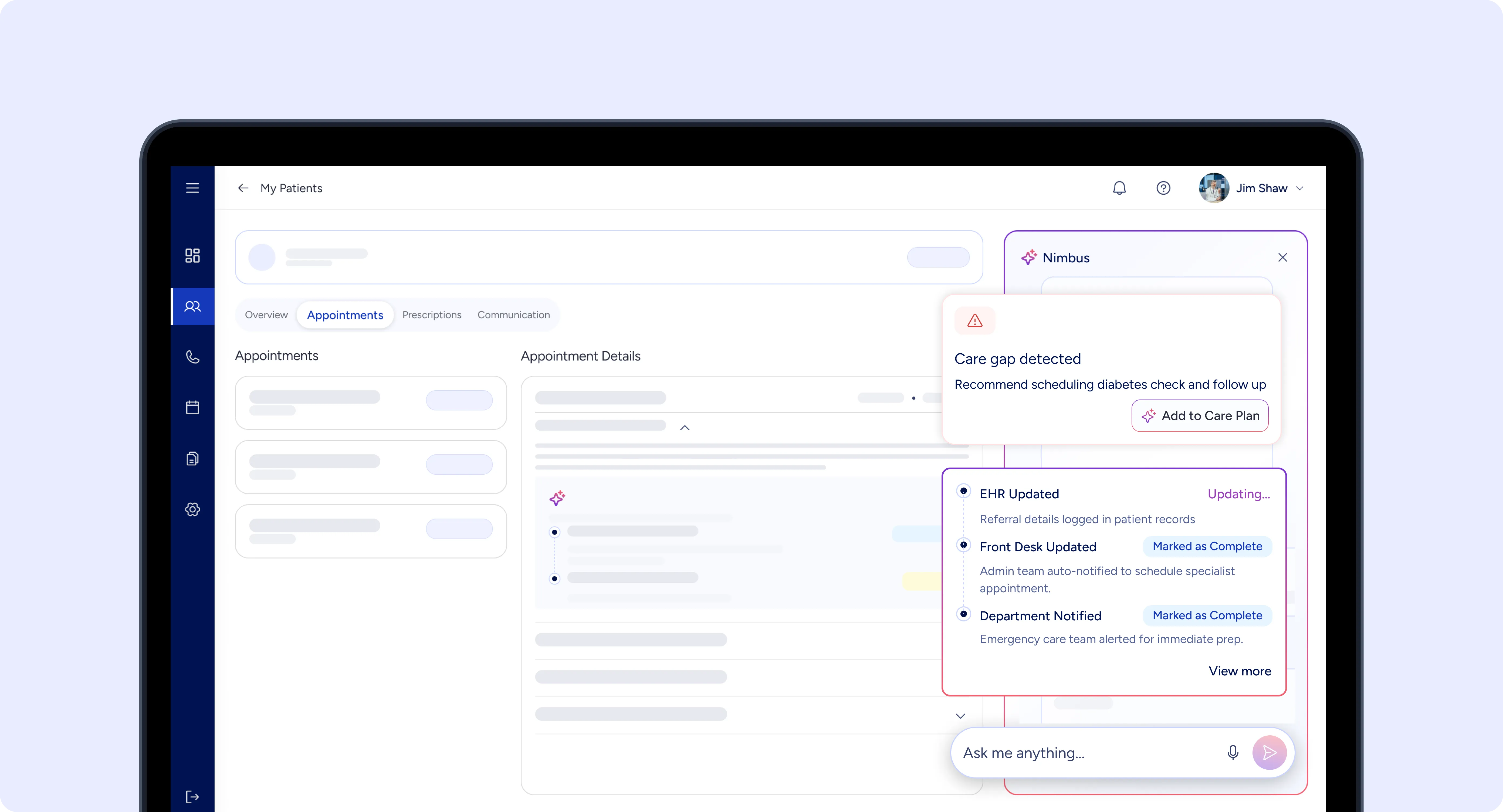Open the notifications bell
This screenshot has height=812, width=1503.
[1119, 188]
